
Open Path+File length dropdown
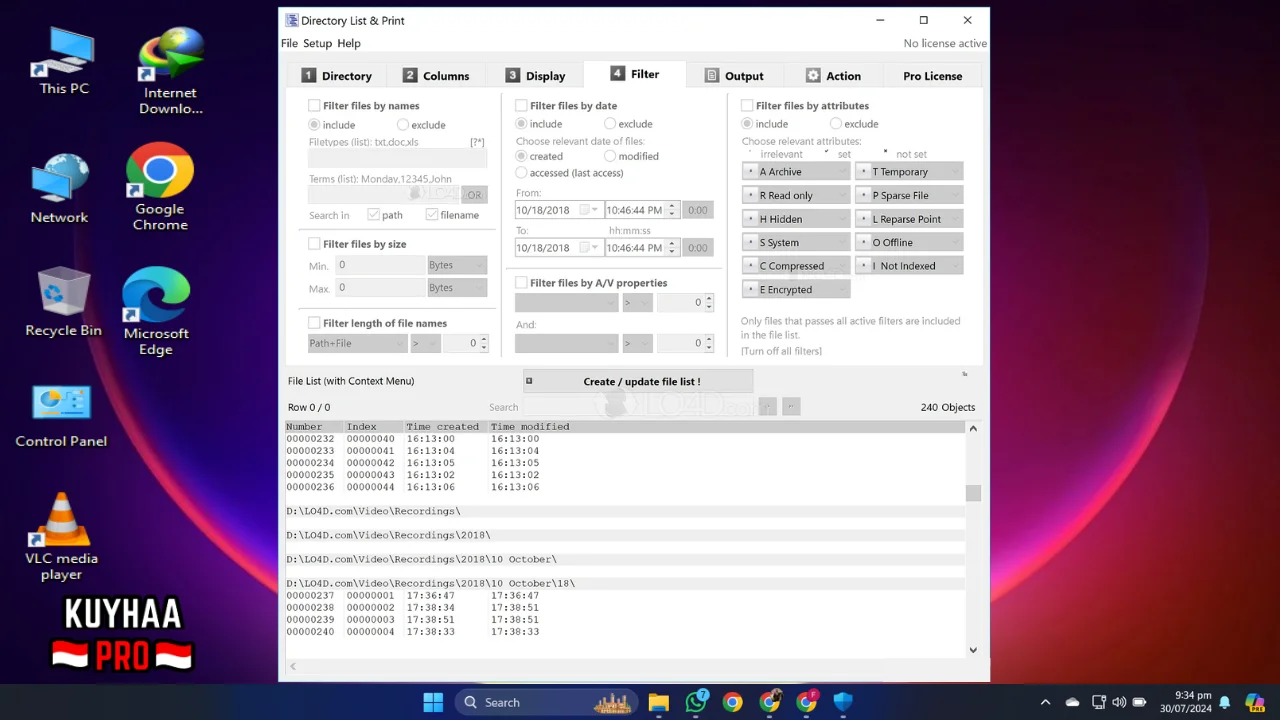coord(357,343)
